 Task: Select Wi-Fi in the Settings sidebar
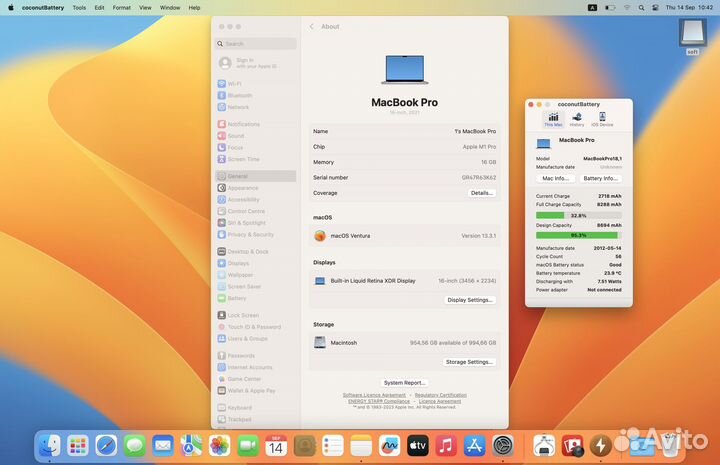[256, 84]
